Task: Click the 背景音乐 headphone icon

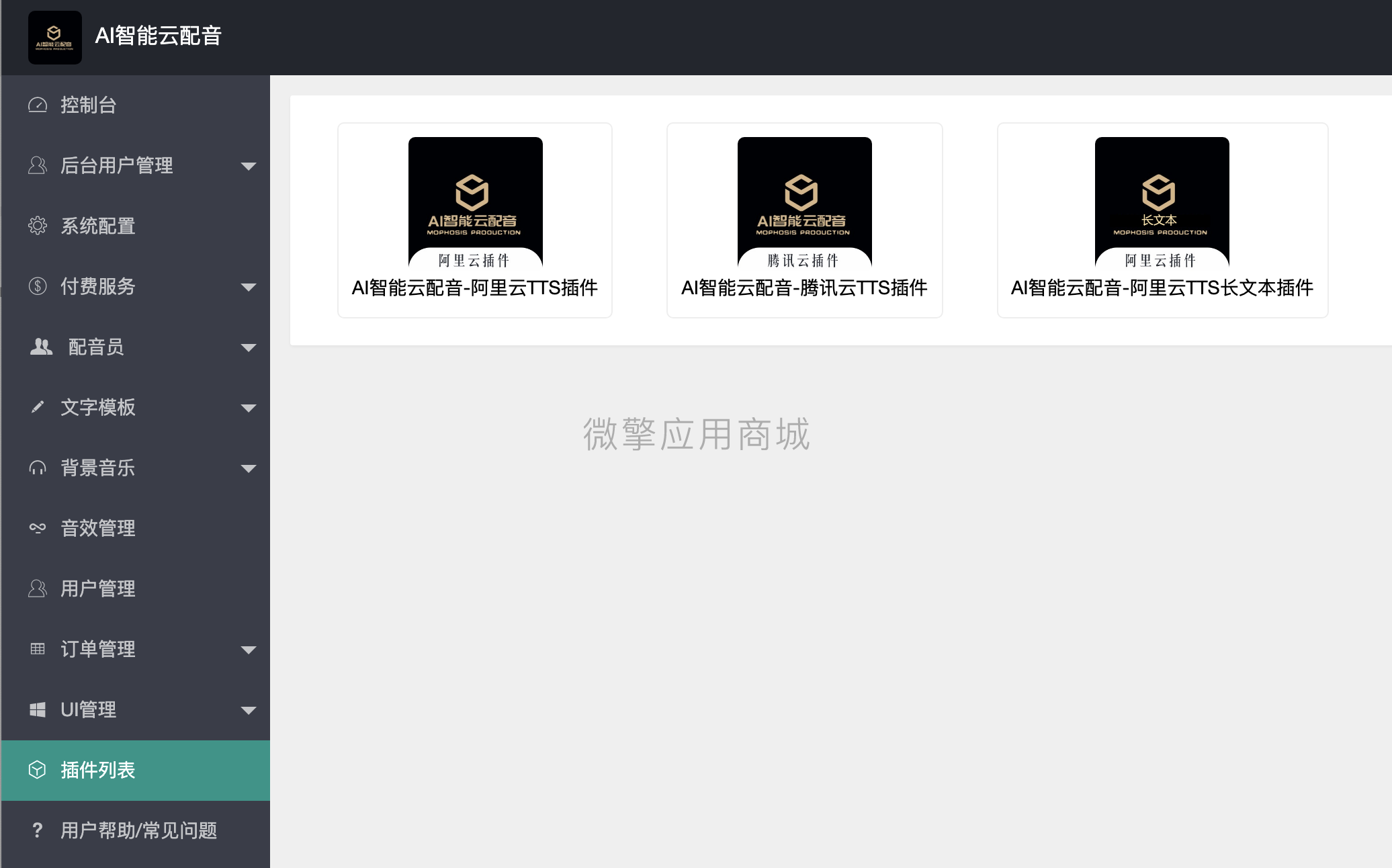Action: pyautogui.click(x=38, y=468)
